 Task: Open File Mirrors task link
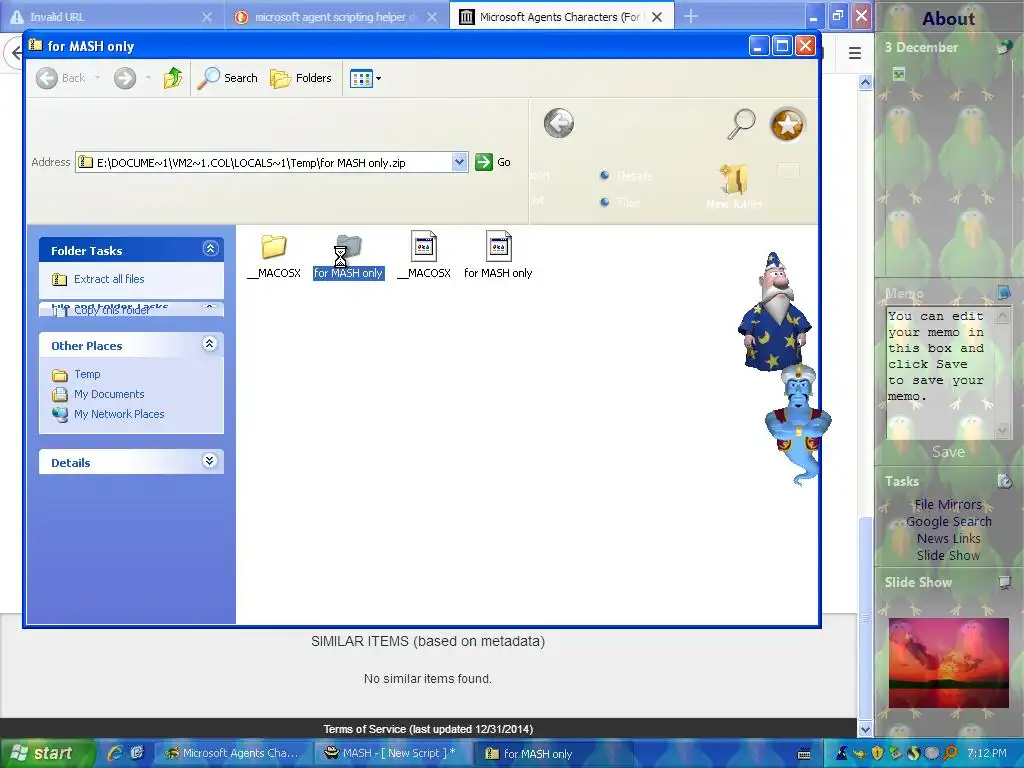click(x=948, y=504)
